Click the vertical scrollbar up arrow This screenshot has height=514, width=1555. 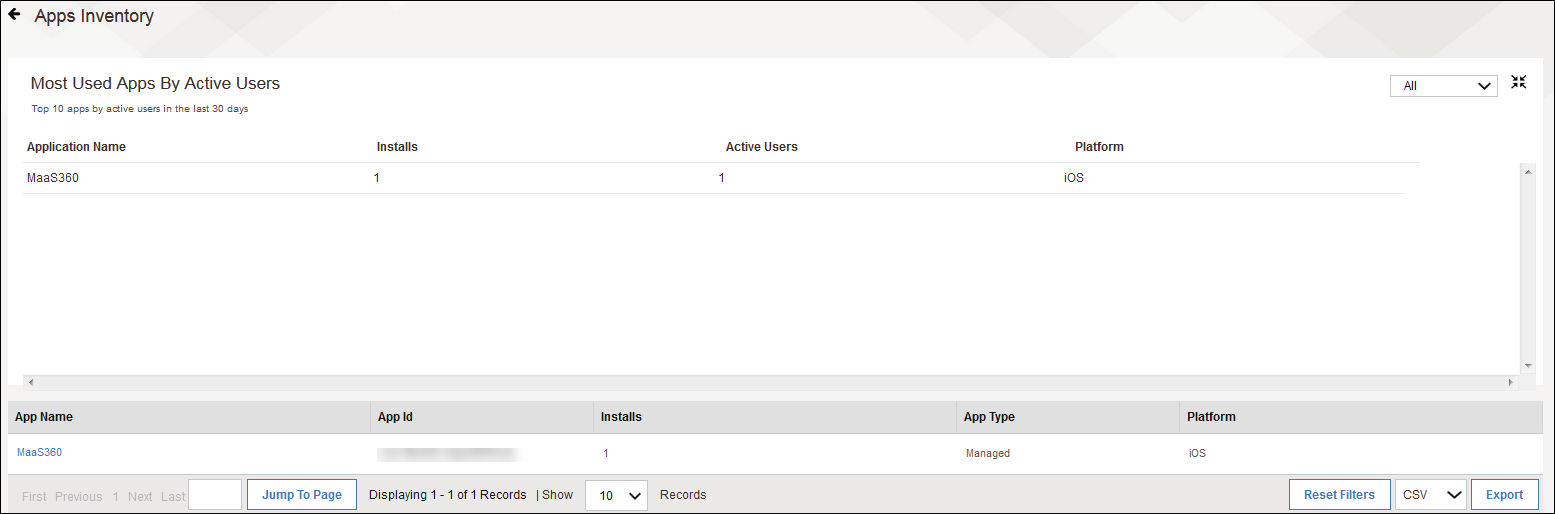click(1527, 172)
